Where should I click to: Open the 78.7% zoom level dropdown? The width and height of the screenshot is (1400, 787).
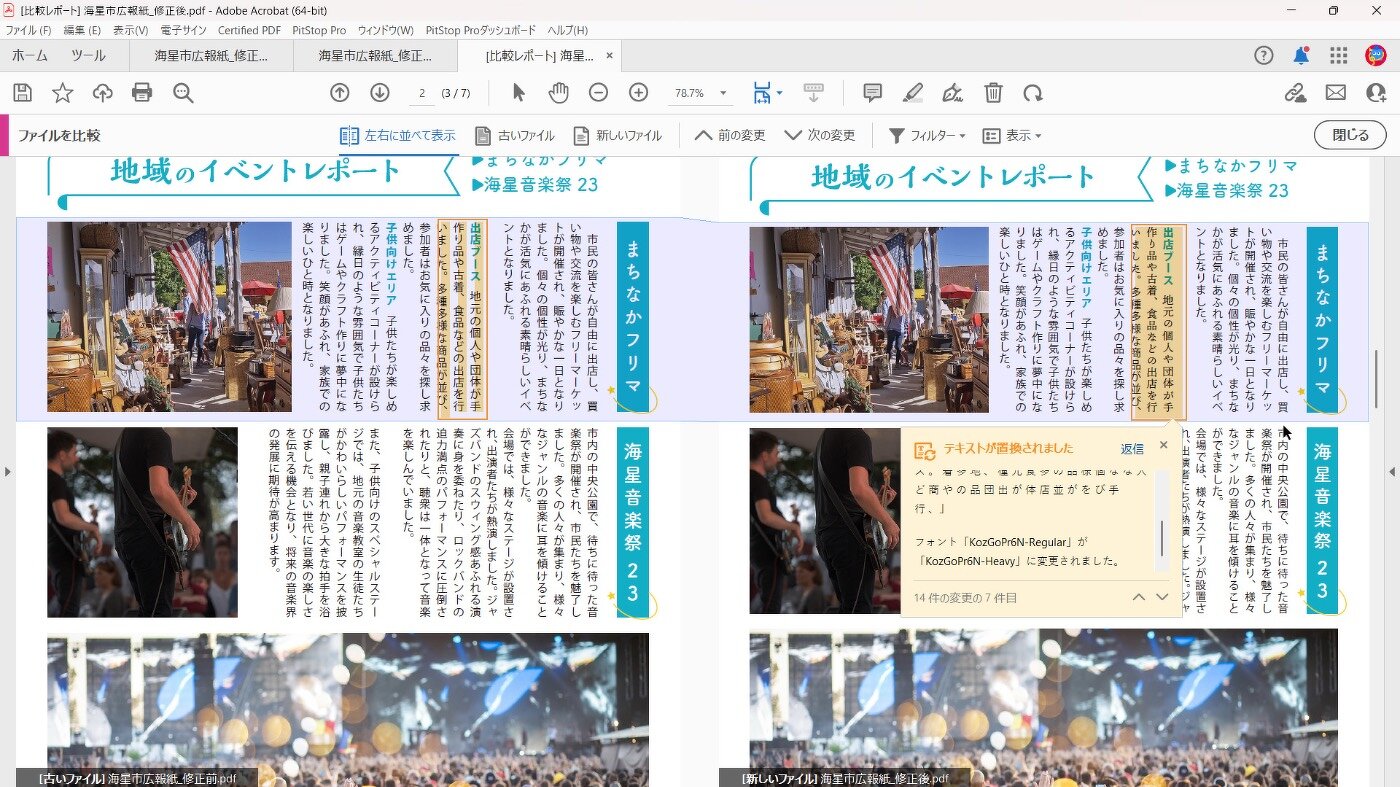723,93
